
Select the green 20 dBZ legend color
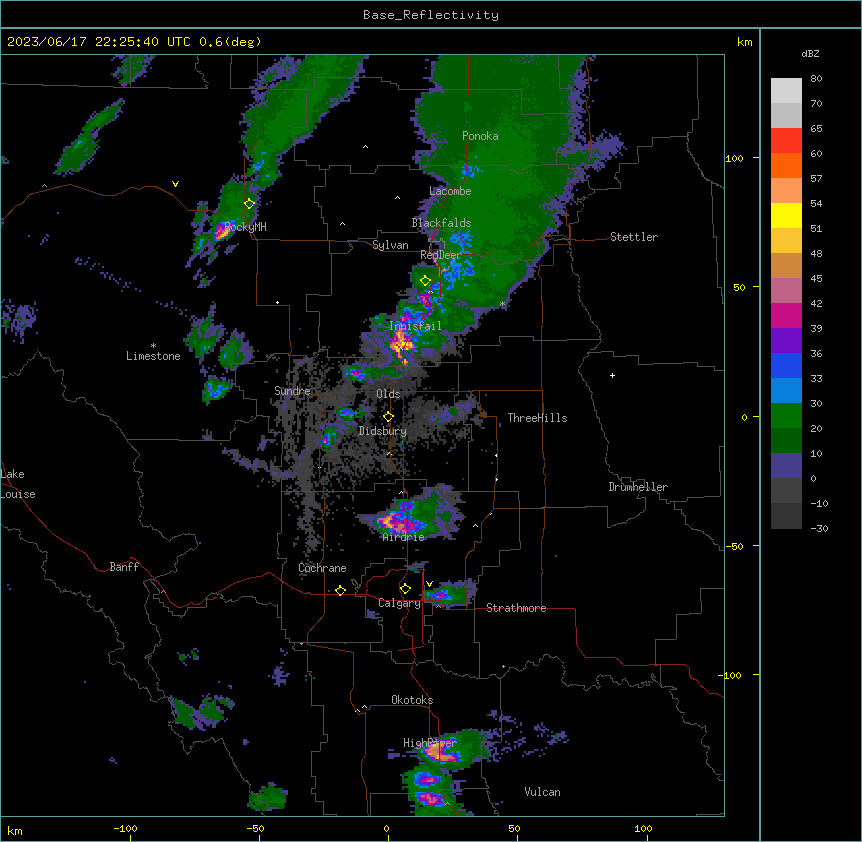[786, 416]
